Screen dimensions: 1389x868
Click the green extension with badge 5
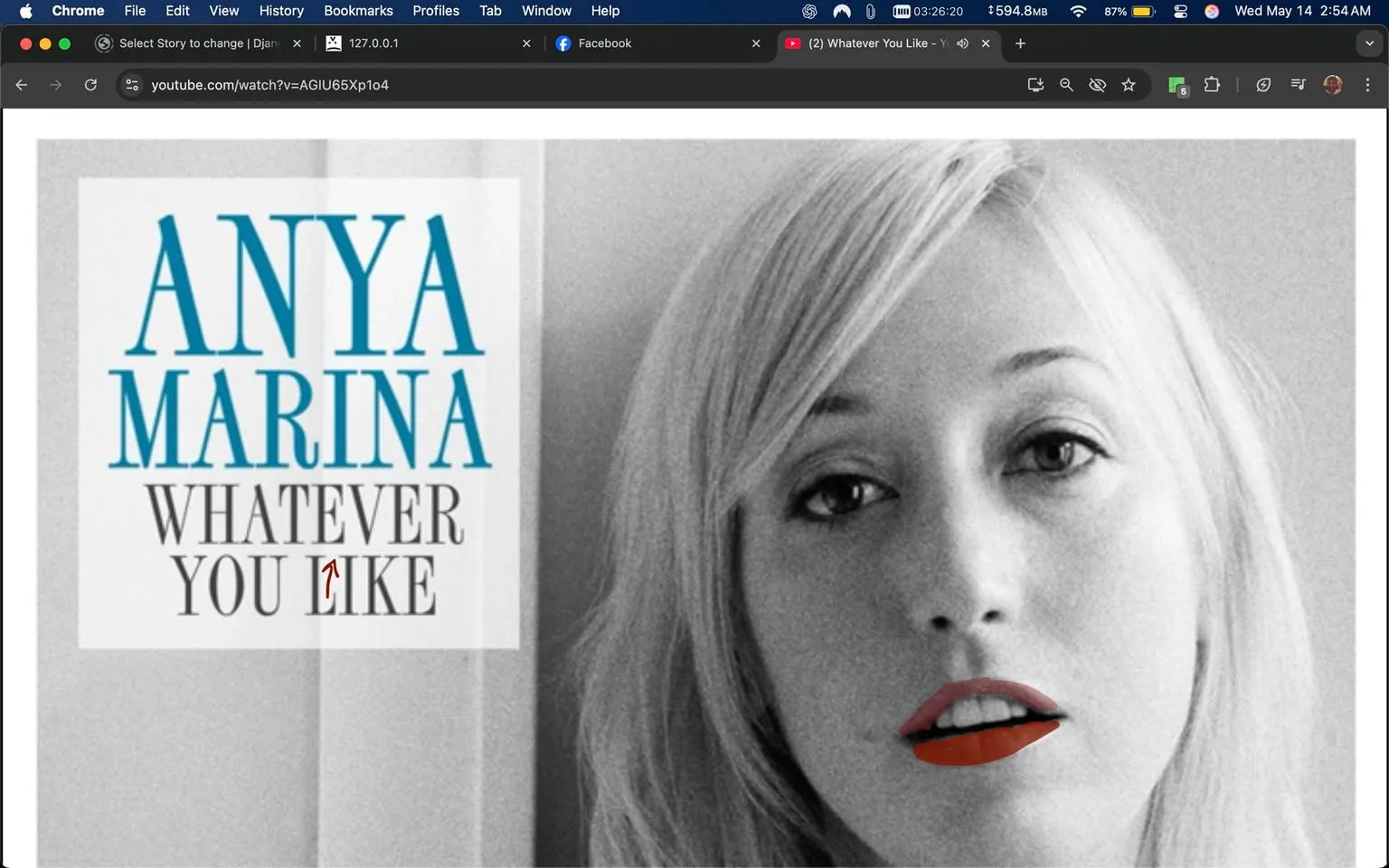pyautogui.click(x=1176, y=85)
